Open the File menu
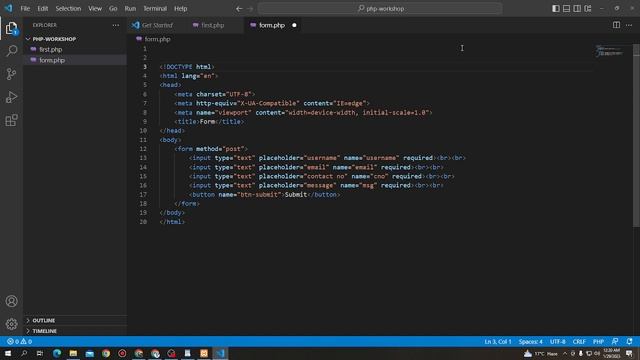Viewport: 640px width, 360px height. click(x=25, y=9)
